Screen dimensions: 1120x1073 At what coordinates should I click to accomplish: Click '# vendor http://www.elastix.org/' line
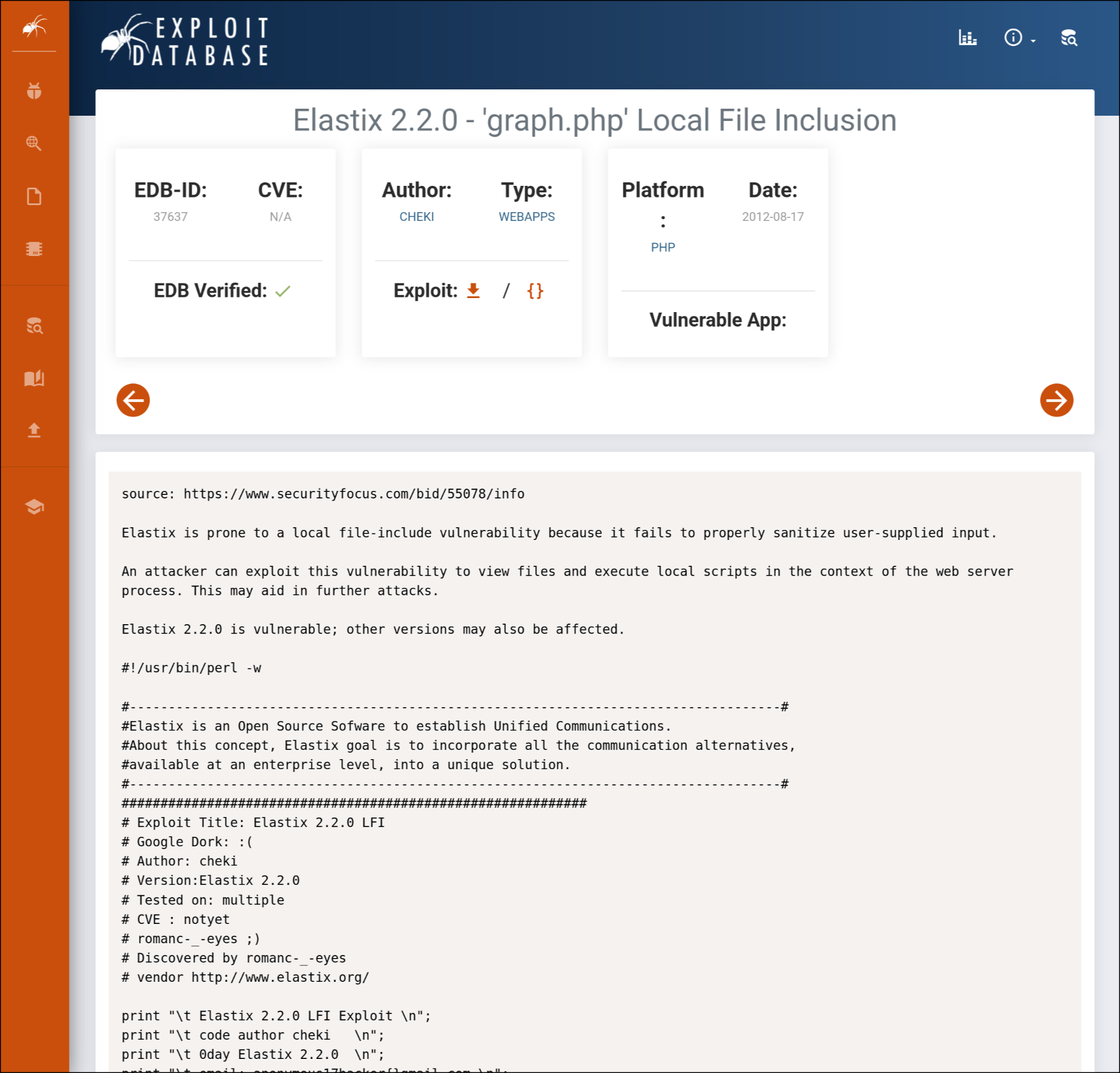pos(245,978)
